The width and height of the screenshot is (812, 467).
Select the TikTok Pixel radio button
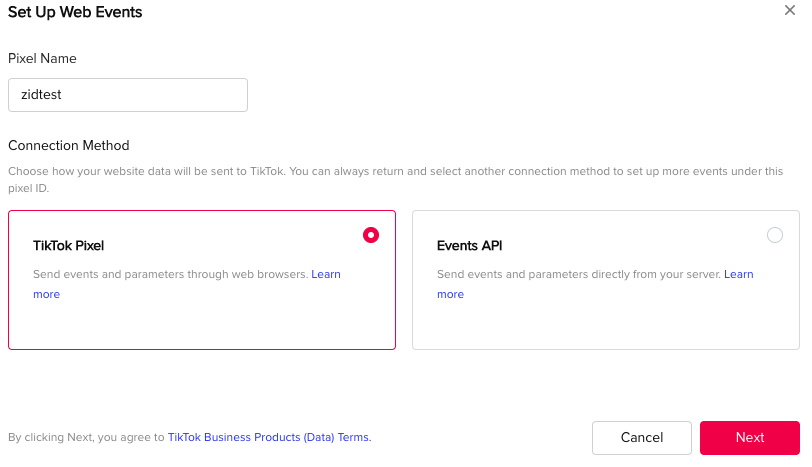371,235
